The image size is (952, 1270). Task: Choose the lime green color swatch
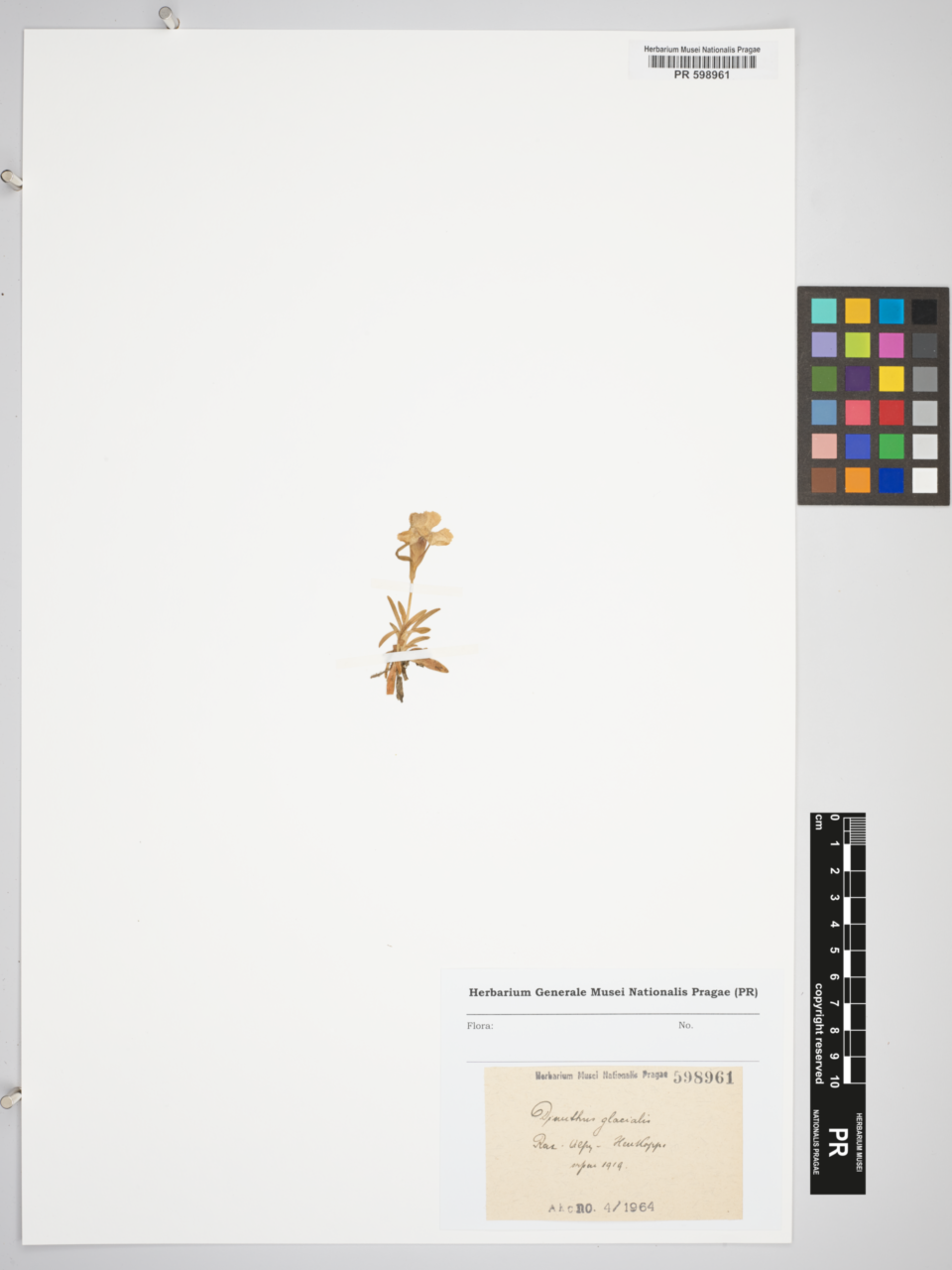[x=857, y=345]
